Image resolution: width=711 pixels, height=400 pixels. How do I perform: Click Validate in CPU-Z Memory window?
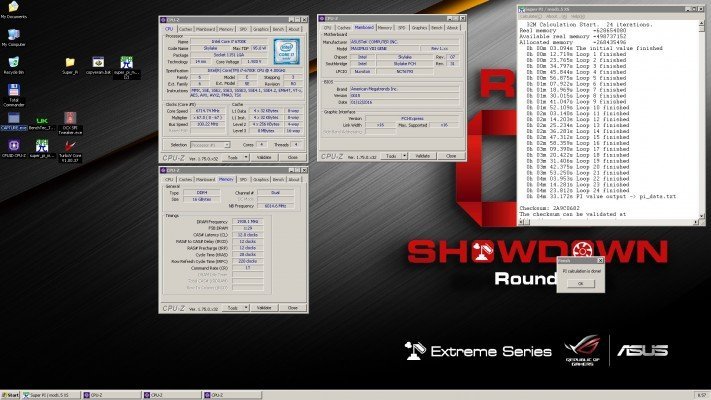point(264,307)
